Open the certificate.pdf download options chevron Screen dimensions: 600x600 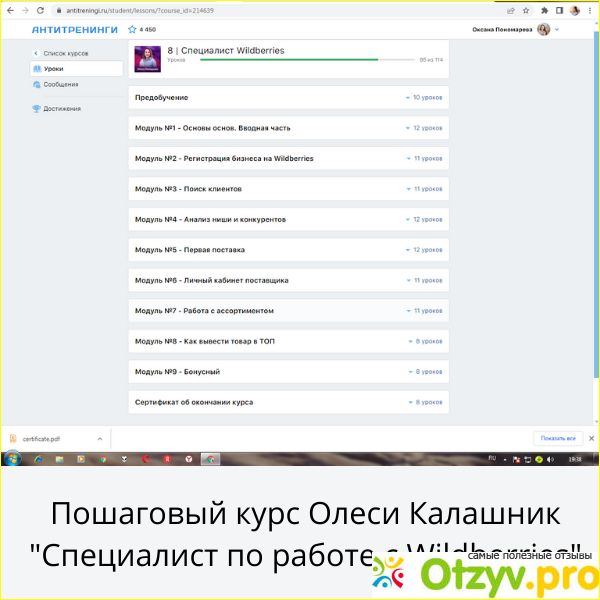point(99,438)
